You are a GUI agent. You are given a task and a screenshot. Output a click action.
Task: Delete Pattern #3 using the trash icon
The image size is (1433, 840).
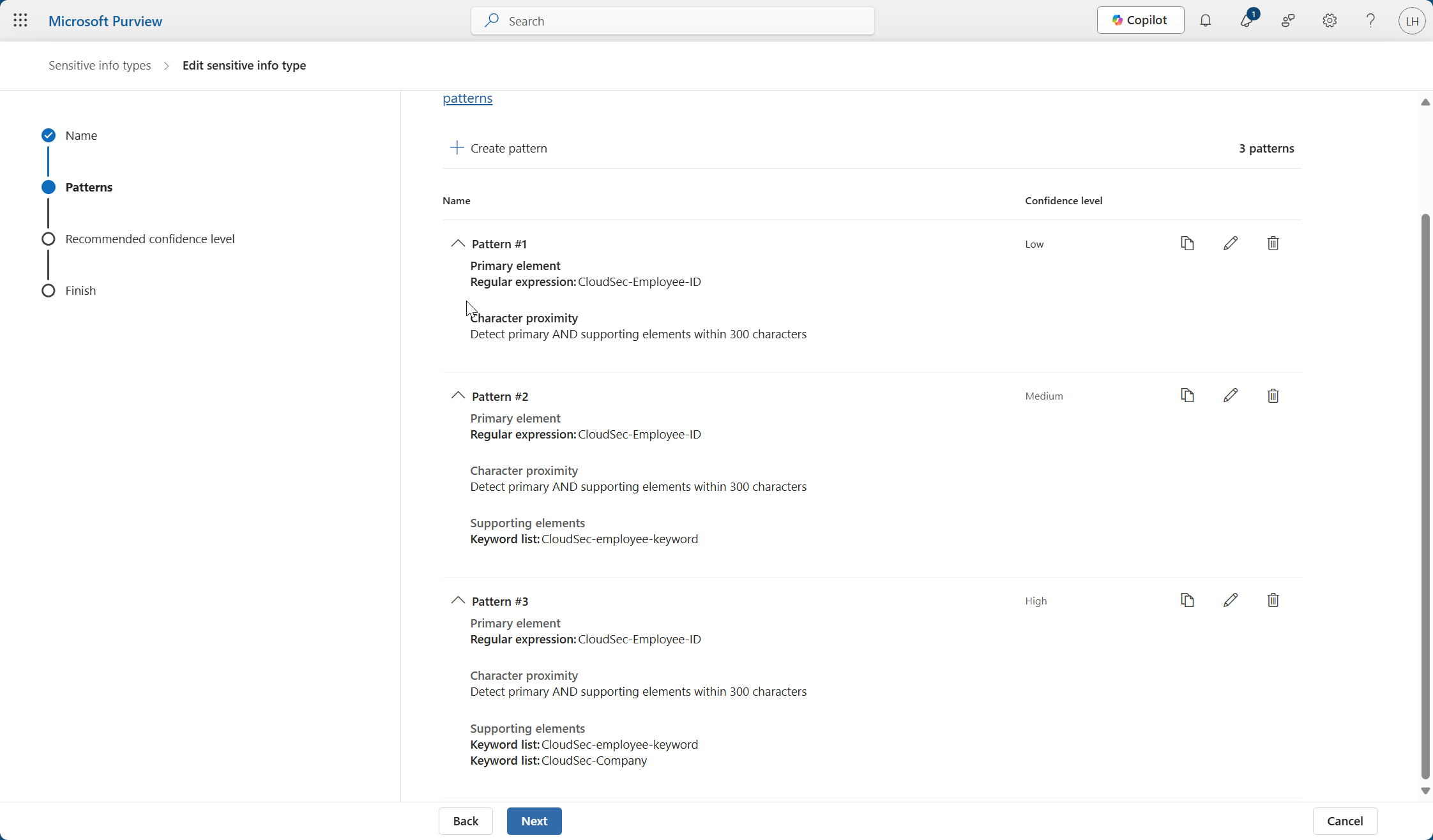click(x=1273, y=601)
